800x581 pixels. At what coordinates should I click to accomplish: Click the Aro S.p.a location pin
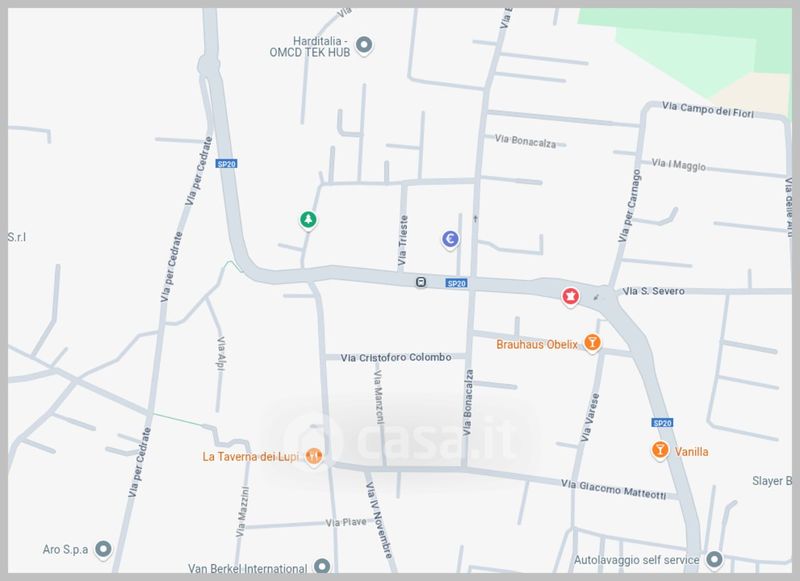[x=102, y=549]
